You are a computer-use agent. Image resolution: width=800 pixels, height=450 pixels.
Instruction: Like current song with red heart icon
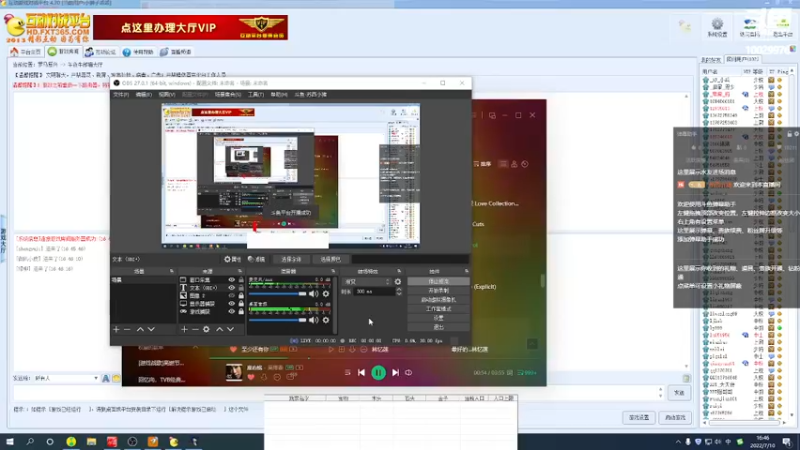tap(251, 377)
